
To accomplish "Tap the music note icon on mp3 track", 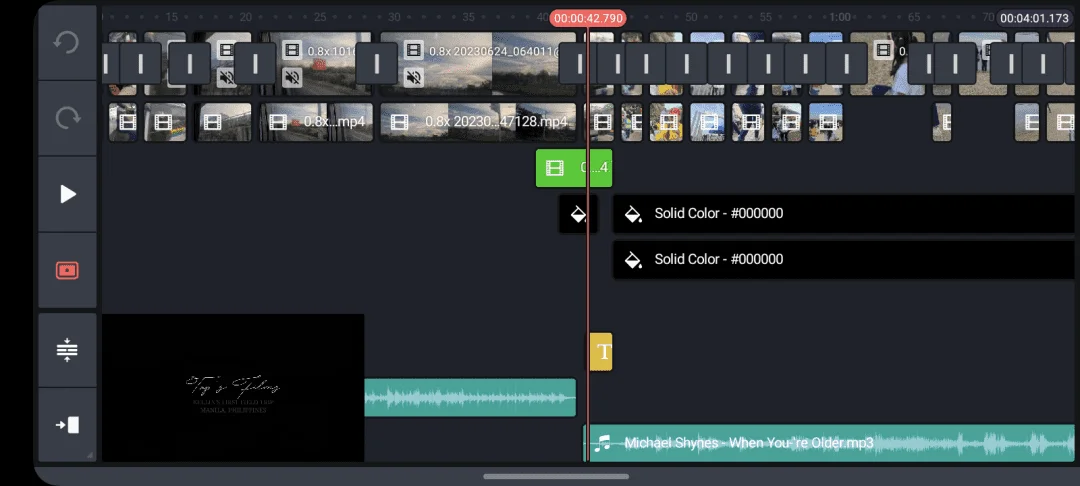I will coord(603,443).
